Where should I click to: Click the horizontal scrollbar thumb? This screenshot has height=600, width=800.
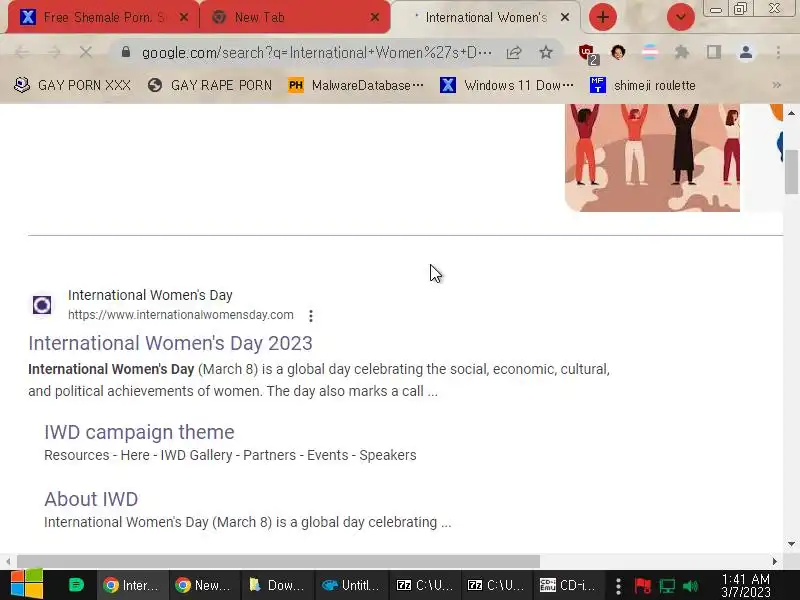[278, 561]
